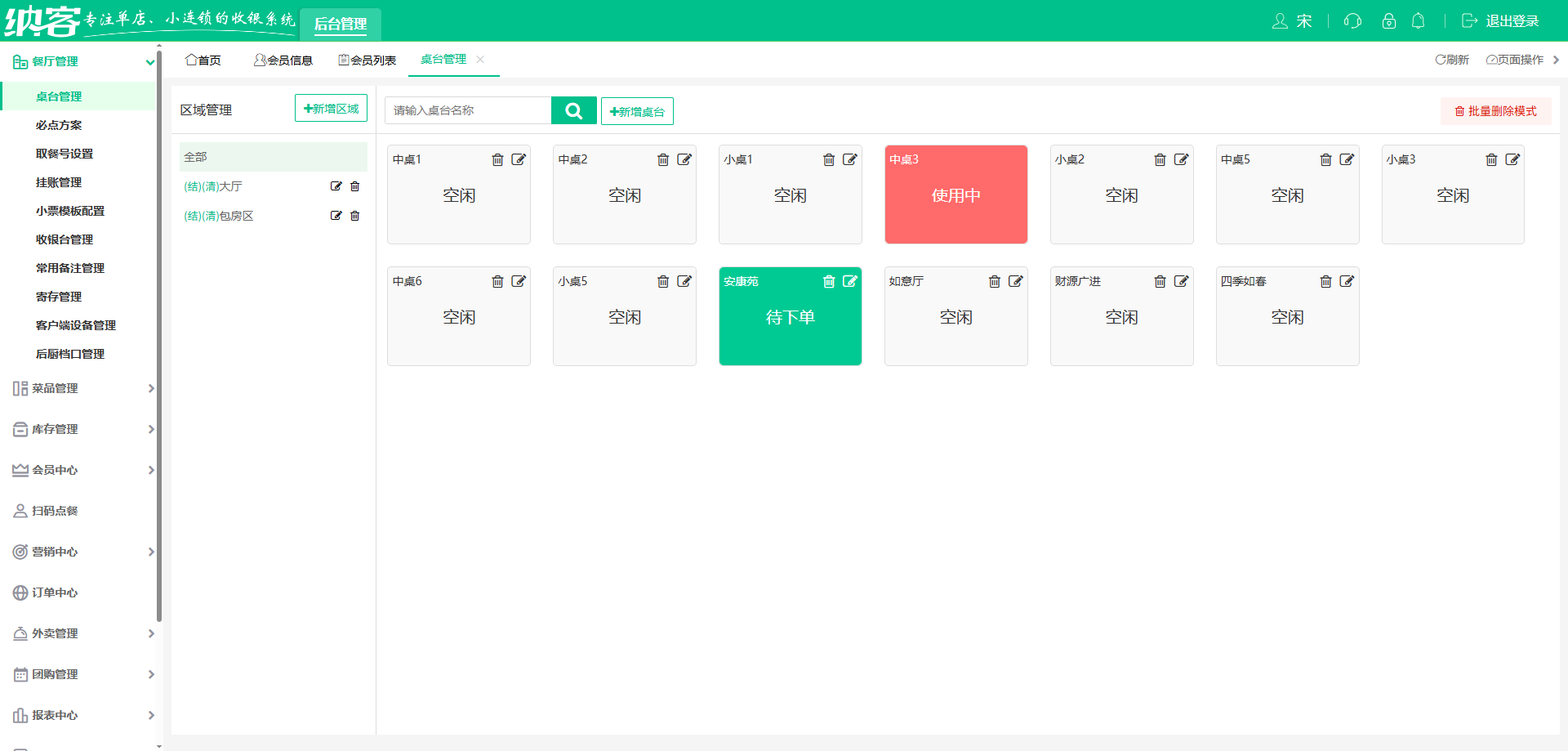This screenshot has width=1568, height=751.
Task: Click the edit icon on 小桌1
Action: click(x=850, y=159)
